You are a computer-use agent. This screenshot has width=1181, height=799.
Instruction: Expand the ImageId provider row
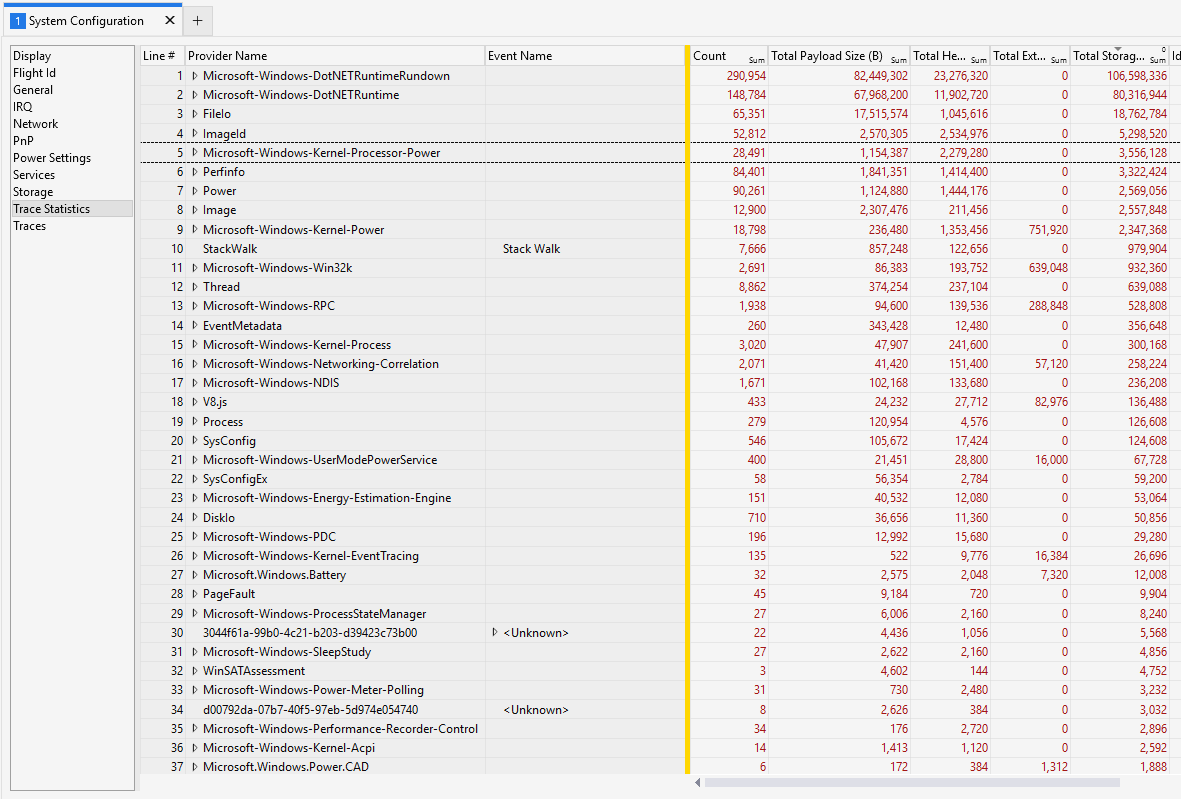(194, 133)
